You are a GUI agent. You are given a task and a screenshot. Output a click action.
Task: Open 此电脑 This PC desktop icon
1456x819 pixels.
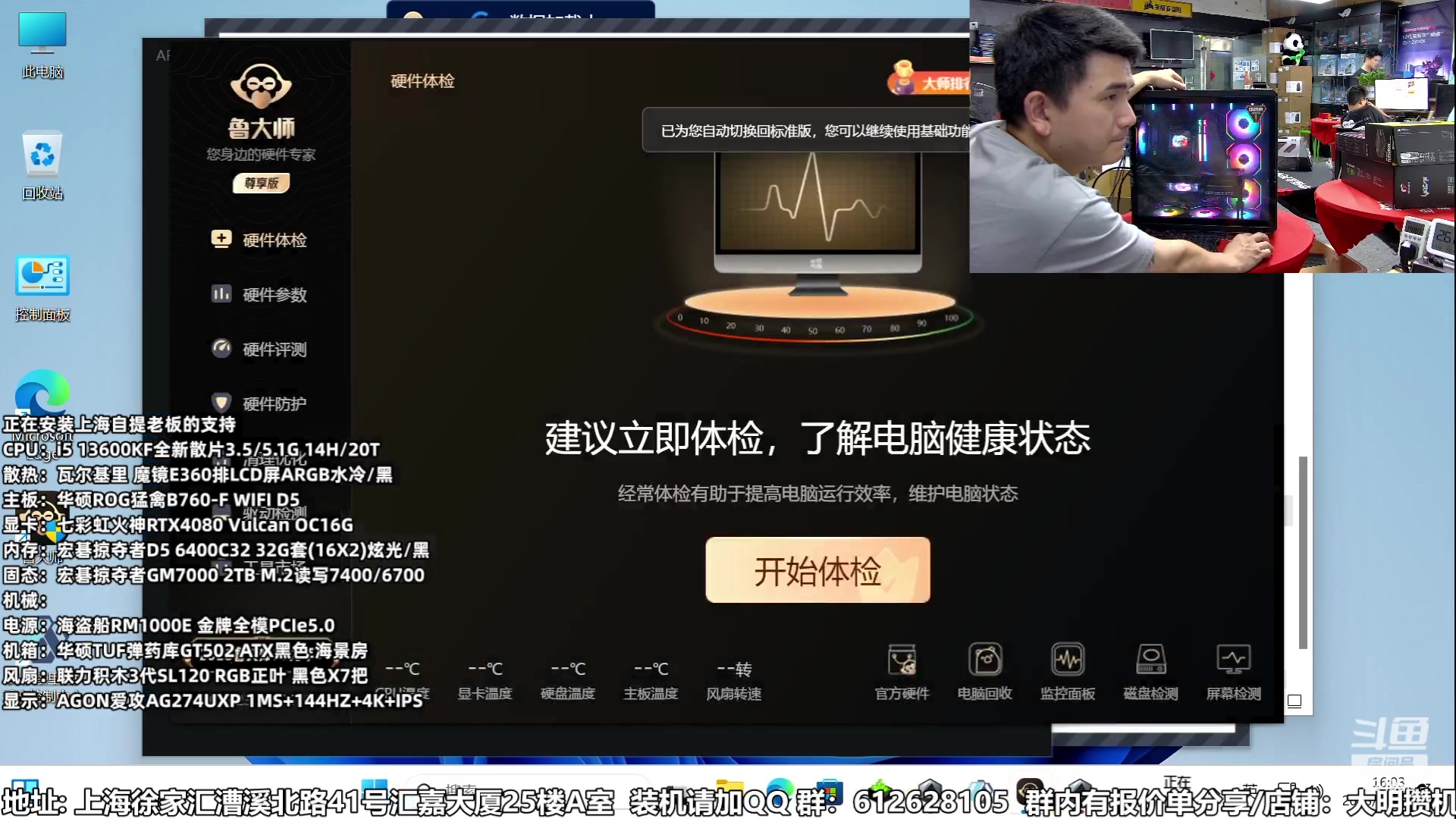42,42
